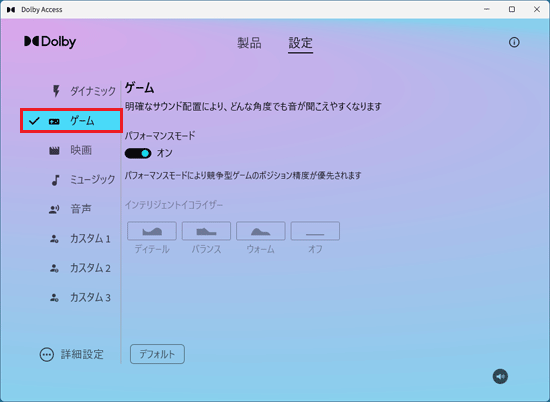Select the ダイナミック profile label
Screen dimensions: 550x402
(93, 91)
